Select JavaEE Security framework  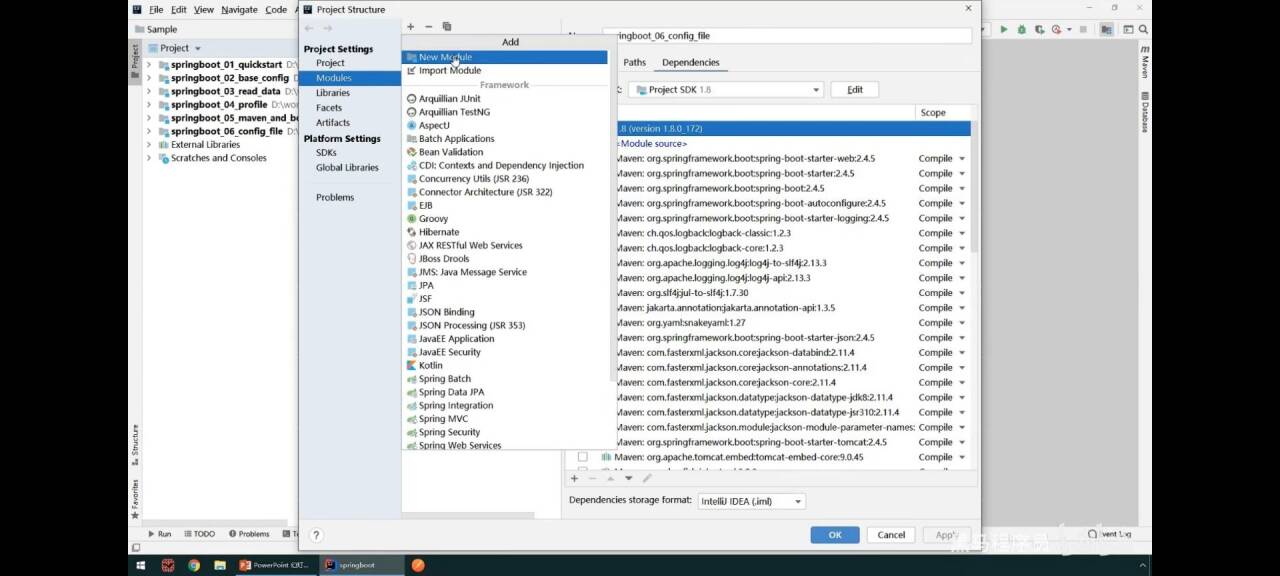[x=504, y=352]
